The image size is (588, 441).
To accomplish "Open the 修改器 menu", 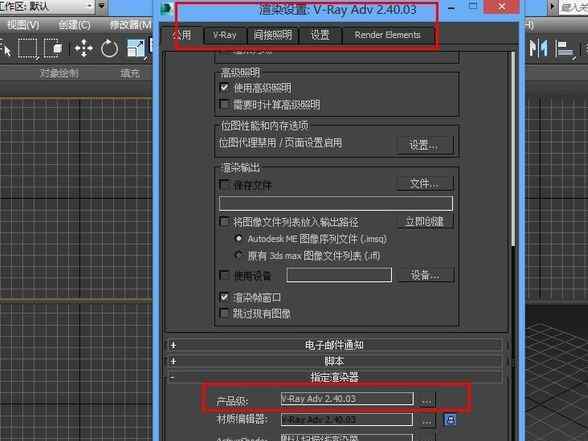I will pos(130,25).
